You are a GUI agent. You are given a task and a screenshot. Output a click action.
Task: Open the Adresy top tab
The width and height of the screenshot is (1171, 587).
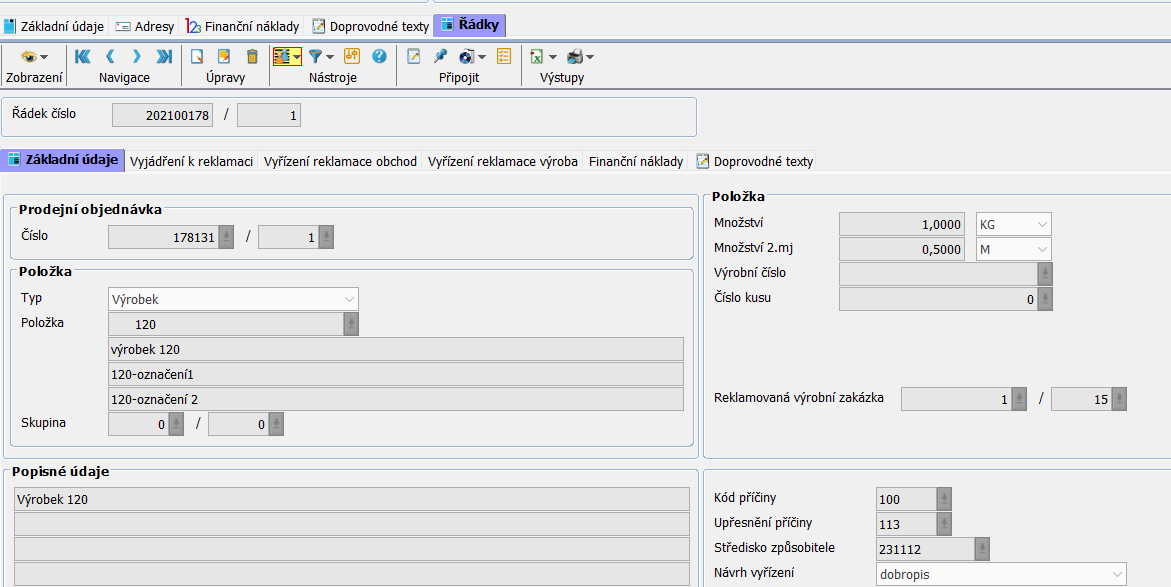(144, 26)
